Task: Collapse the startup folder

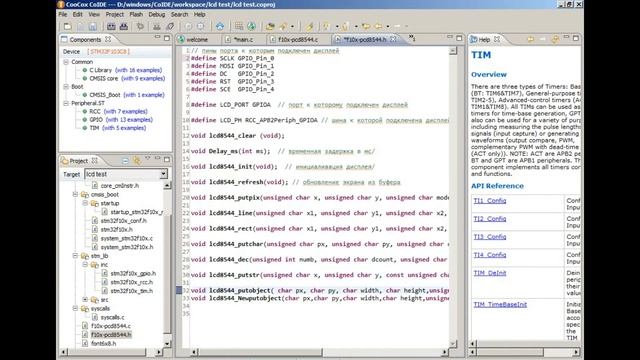Action: (85, 203)
